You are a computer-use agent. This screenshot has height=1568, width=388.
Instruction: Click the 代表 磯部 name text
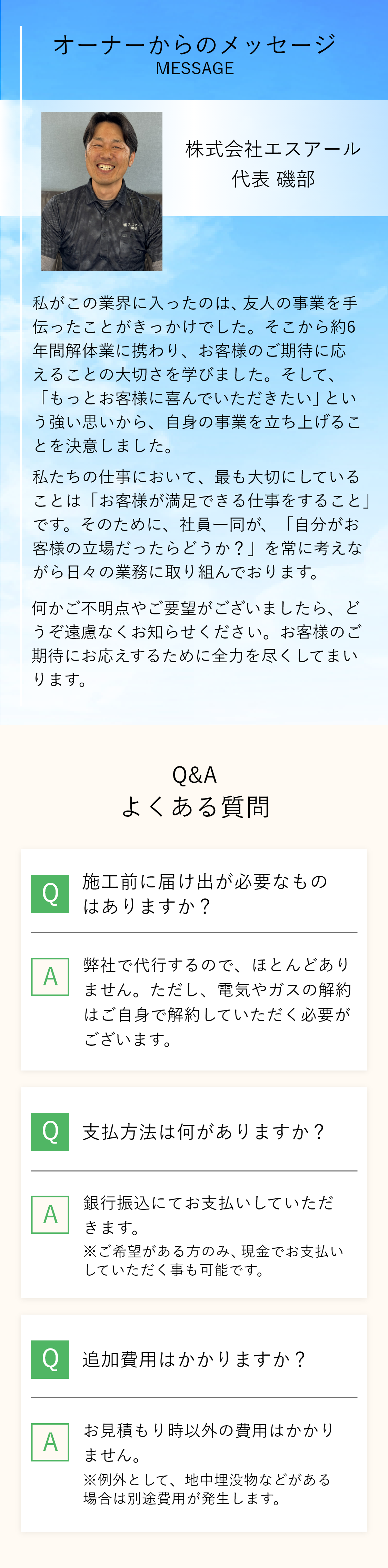point(273,179)
